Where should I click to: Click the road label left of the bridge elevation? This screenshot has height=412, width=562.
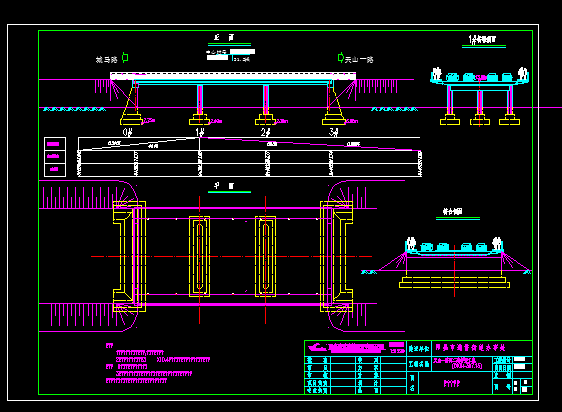click(x=106, y=60)
